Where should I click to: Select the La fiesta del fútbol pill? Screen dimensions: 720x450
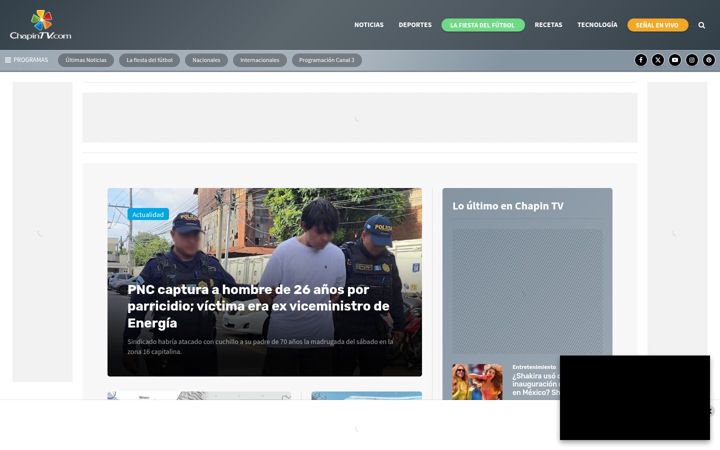pos(149,60)
